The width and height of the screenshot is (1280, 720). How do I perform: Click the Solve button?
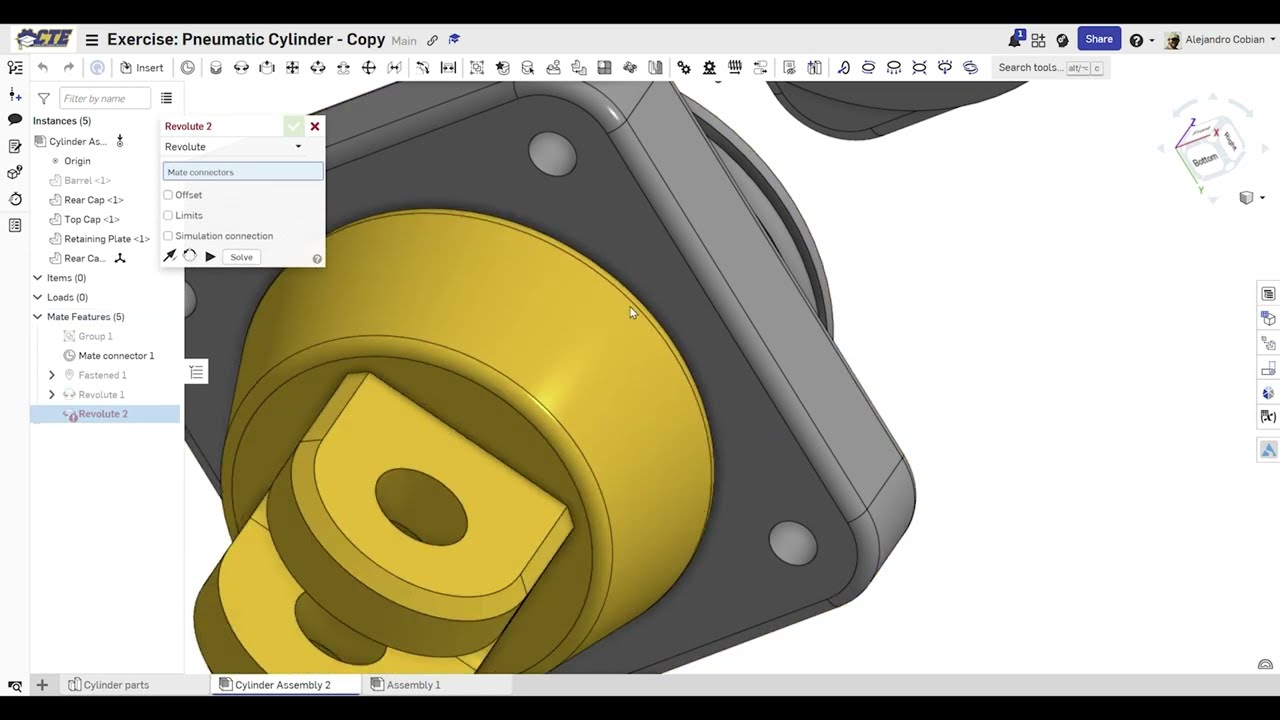click(x=241, y=257)
